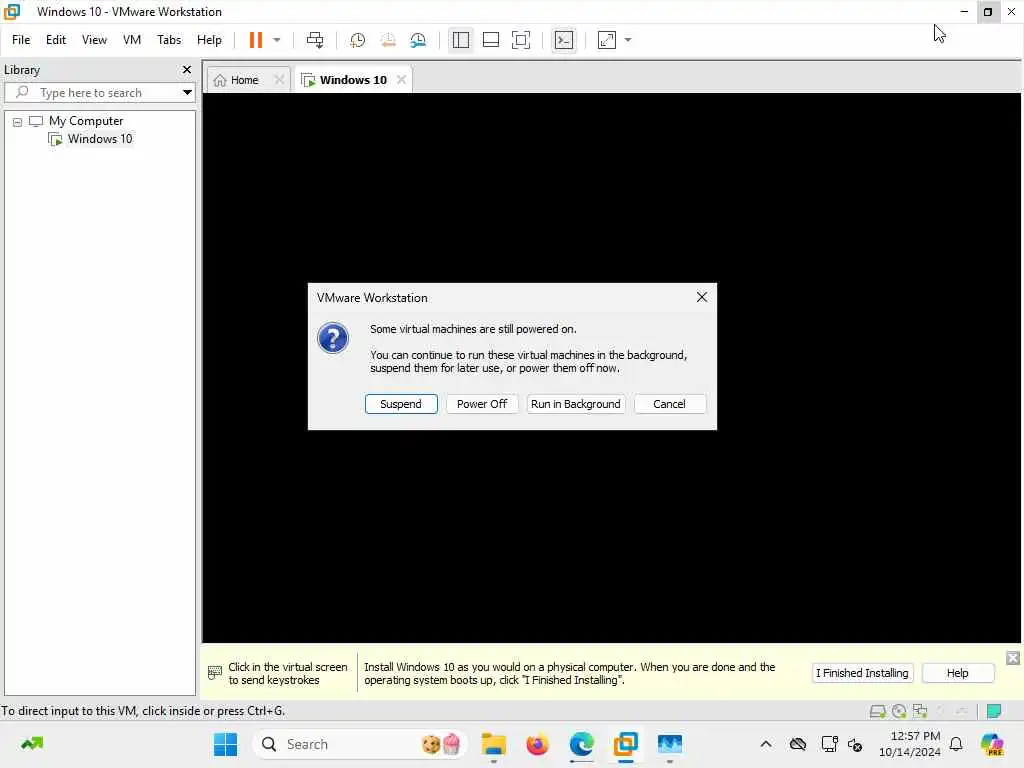The image size is (1024, 768).
Task: Click VMware Workstation taskbar icon
Action: [626, 744]
